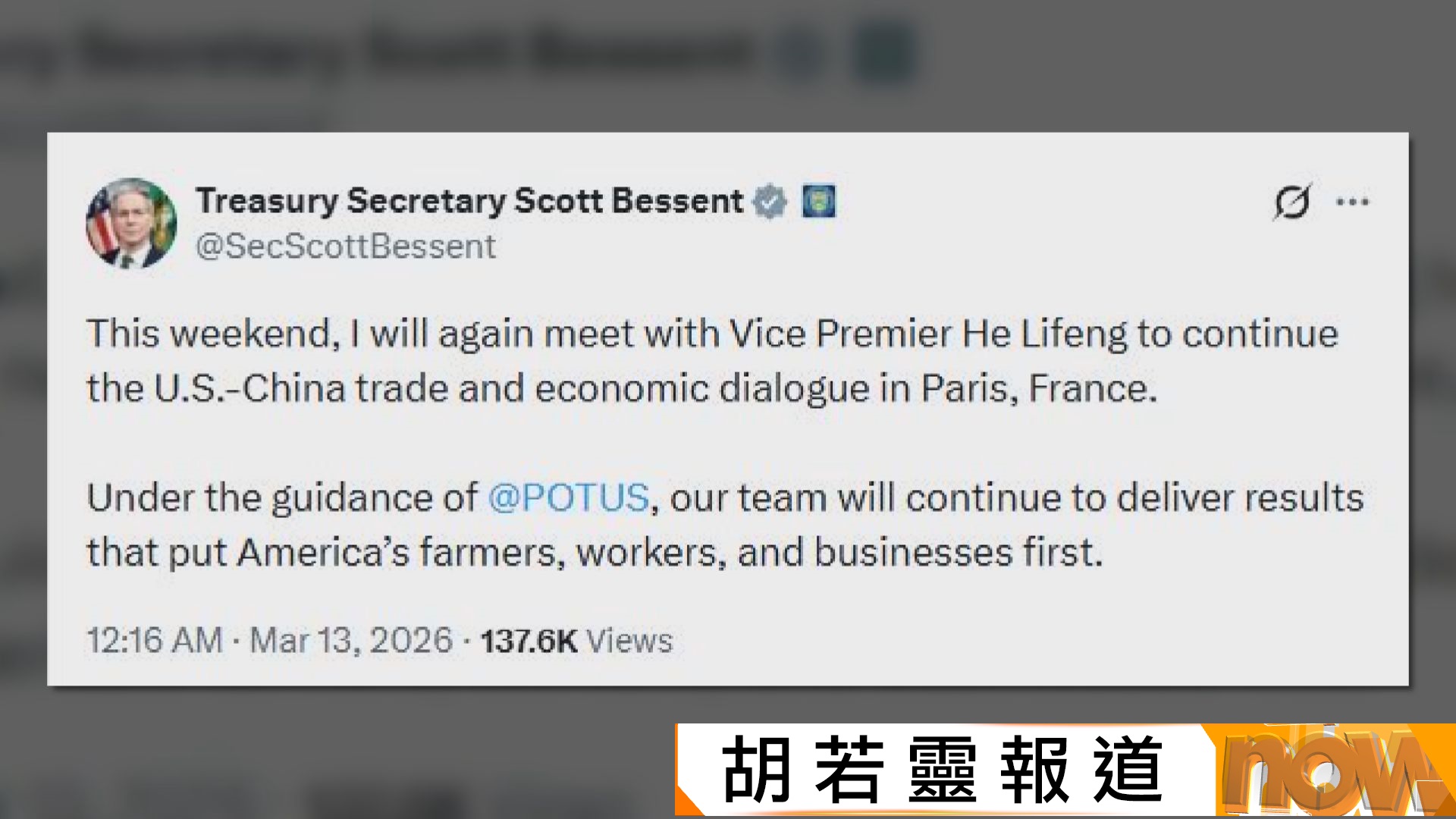This screenshot has width=1456, height=819.
Task: Click the word Views after the count
Action: click(629, 642)
